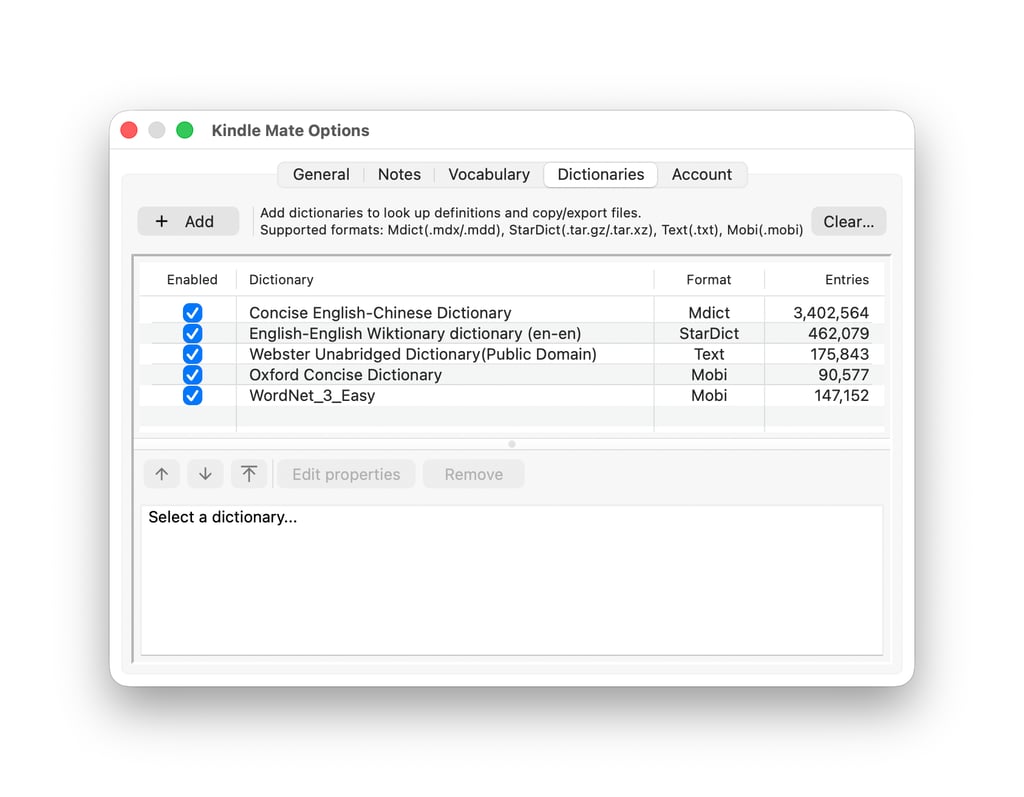The height and width of the screenshot is (797, 1024).
Task: Click the Clear... button
Action: 848,221
